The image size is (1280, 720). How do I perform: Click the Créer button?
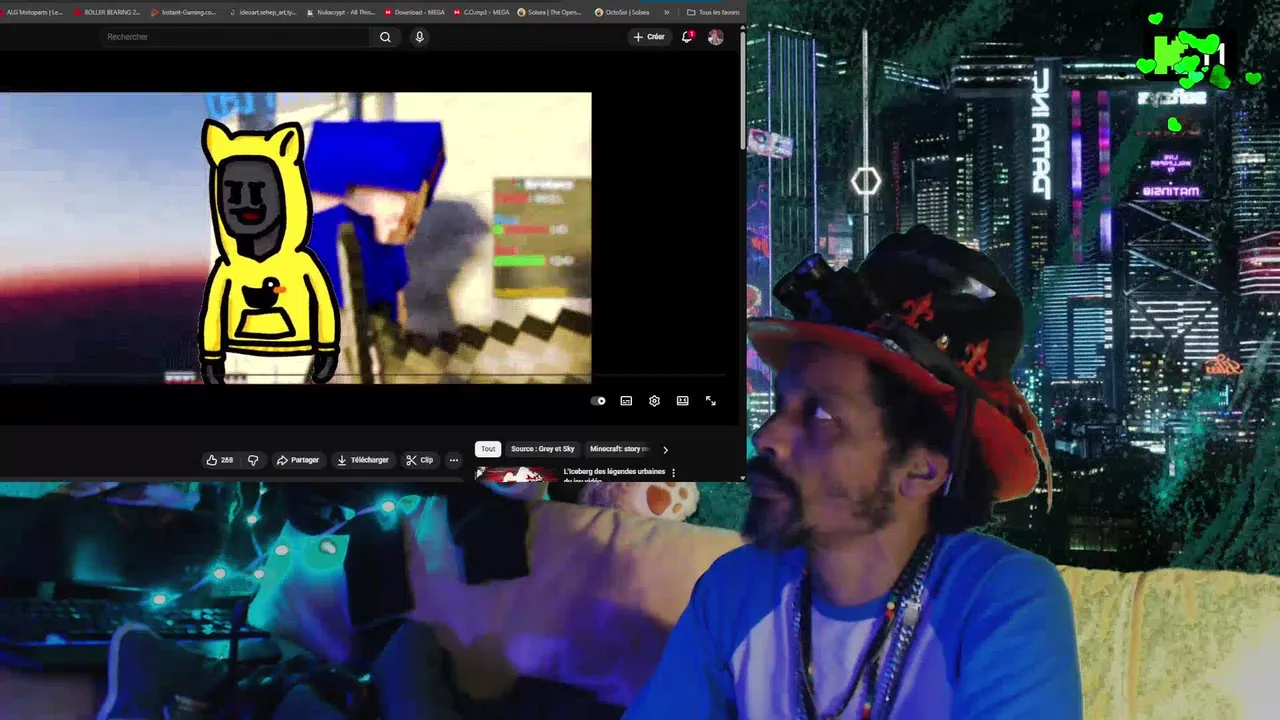[649, 37]
